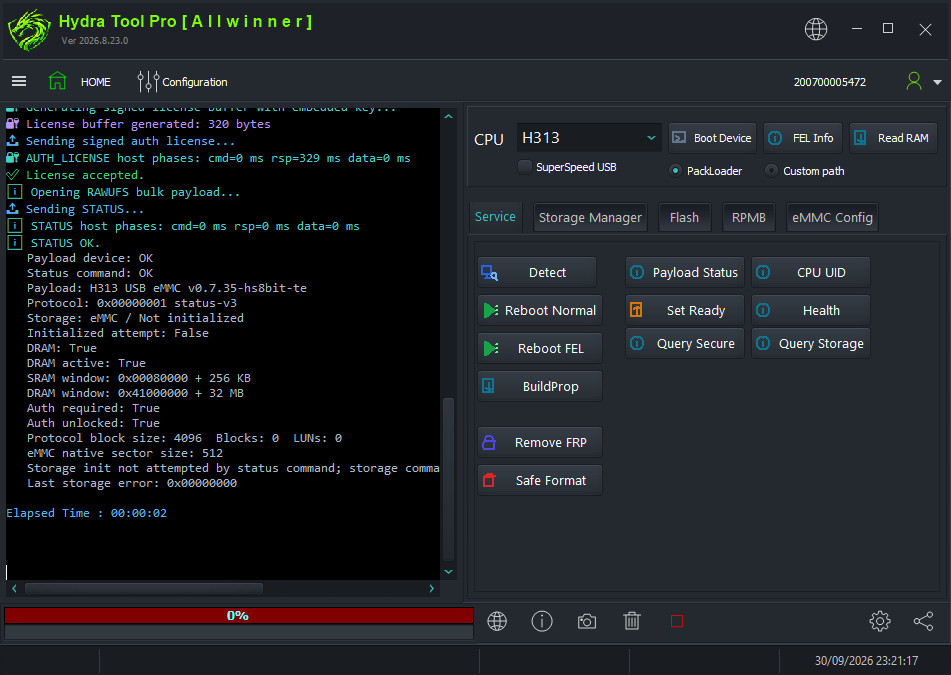Select the PackLoader radio option
Screen dimensions: 951x675
(x=675, y=171)
